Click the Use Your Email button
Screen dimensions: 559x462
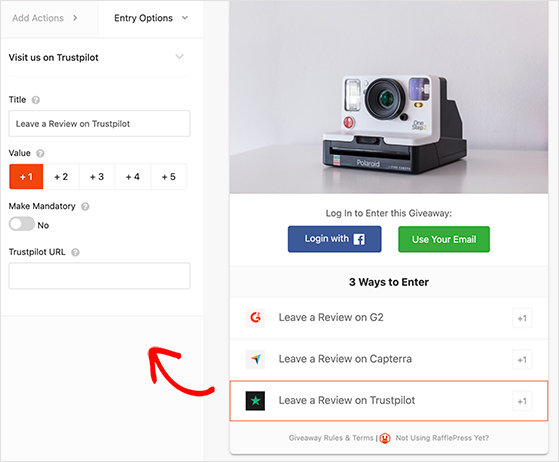click(444, 239)
